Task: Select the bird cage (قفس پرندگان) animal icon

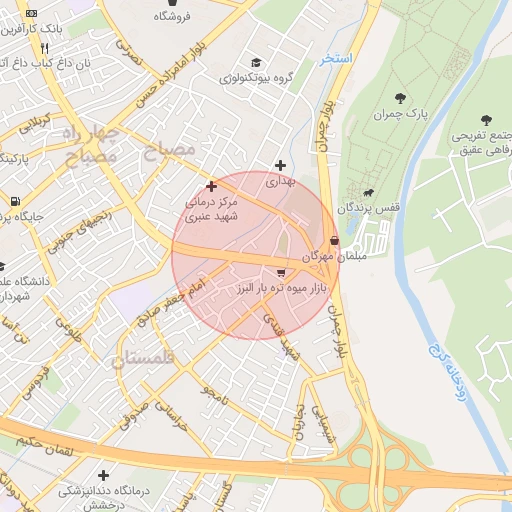Action: click(x=368, y=193)
